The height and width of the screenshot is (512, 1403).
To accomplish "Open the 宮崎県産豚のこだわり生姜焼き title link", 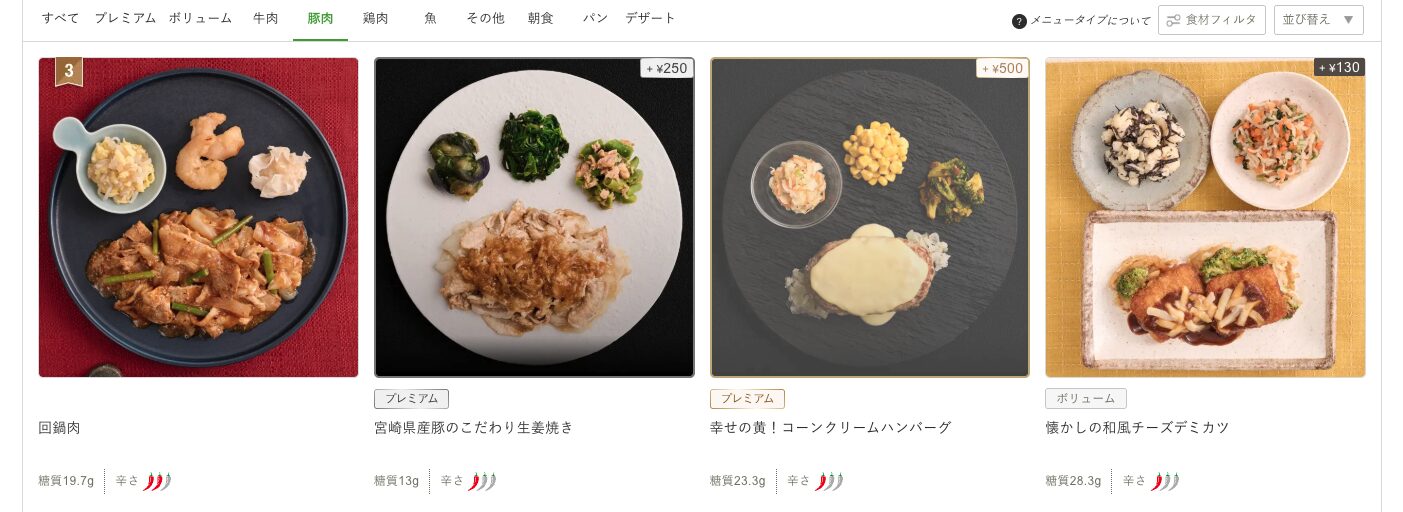I will pyautogui.click(x=474, y=428).
